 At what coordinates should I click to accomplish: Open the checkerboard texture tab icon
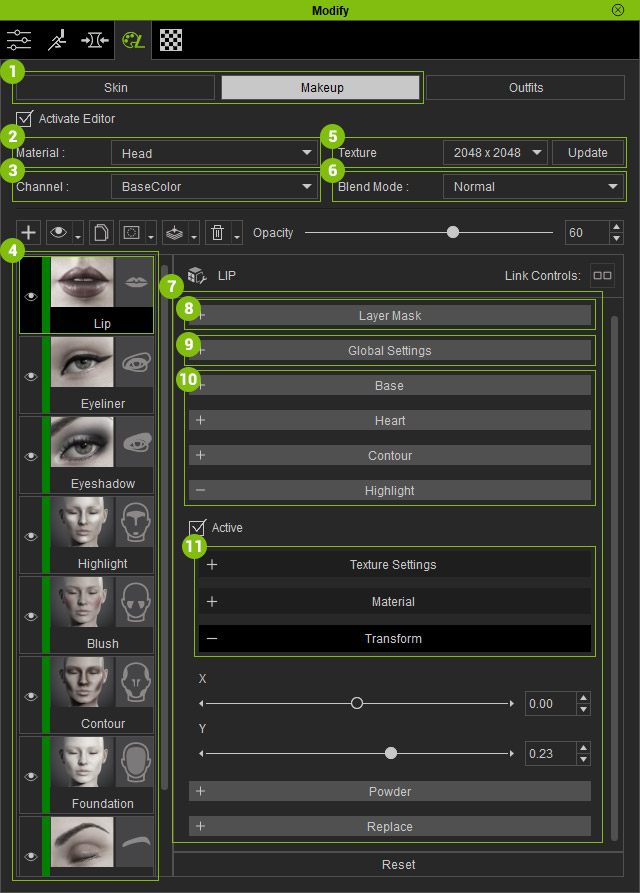[170, 41]
